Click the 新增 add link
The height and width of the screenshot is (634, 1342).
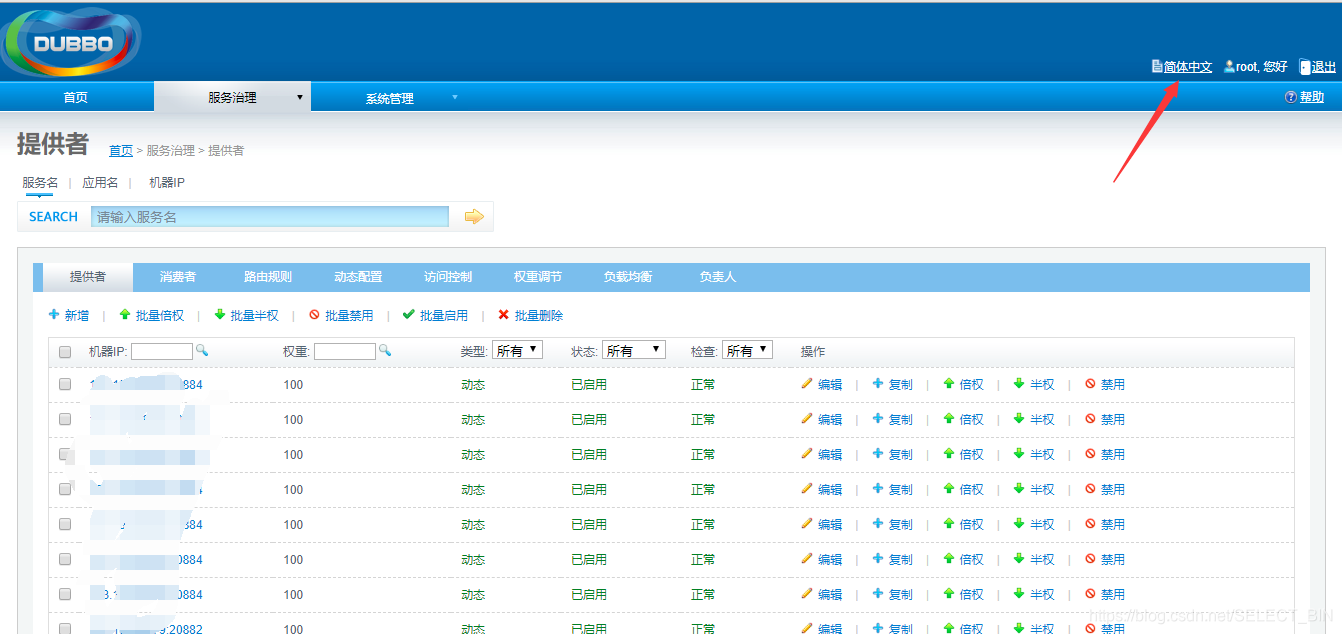pyautogui.click(x=77, y=315)
